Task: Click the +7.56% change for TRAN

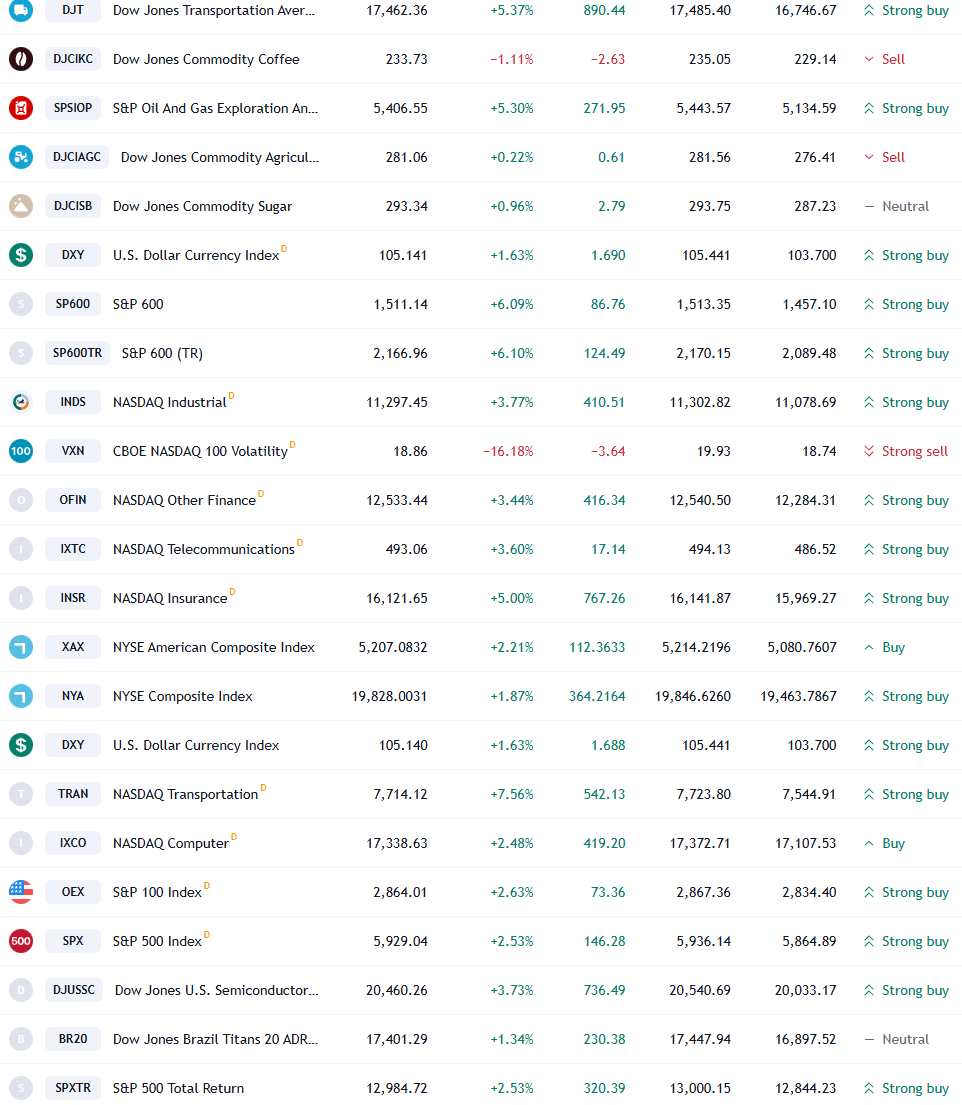Action: pyautogui.click(x=512, y=794)
